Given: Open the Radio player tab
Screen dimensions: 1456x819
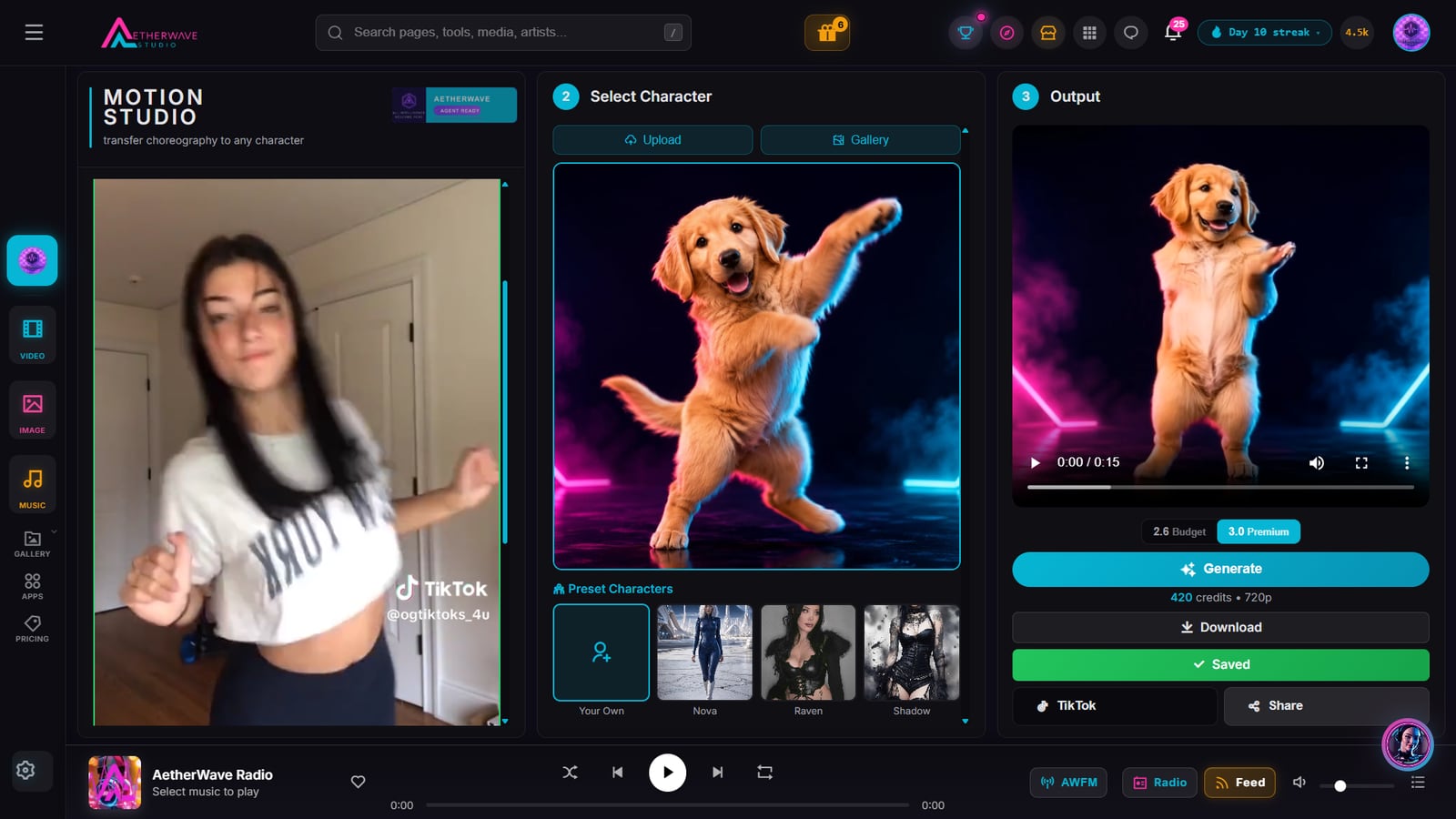Looking at the screenshot, I should point(1160,783).
